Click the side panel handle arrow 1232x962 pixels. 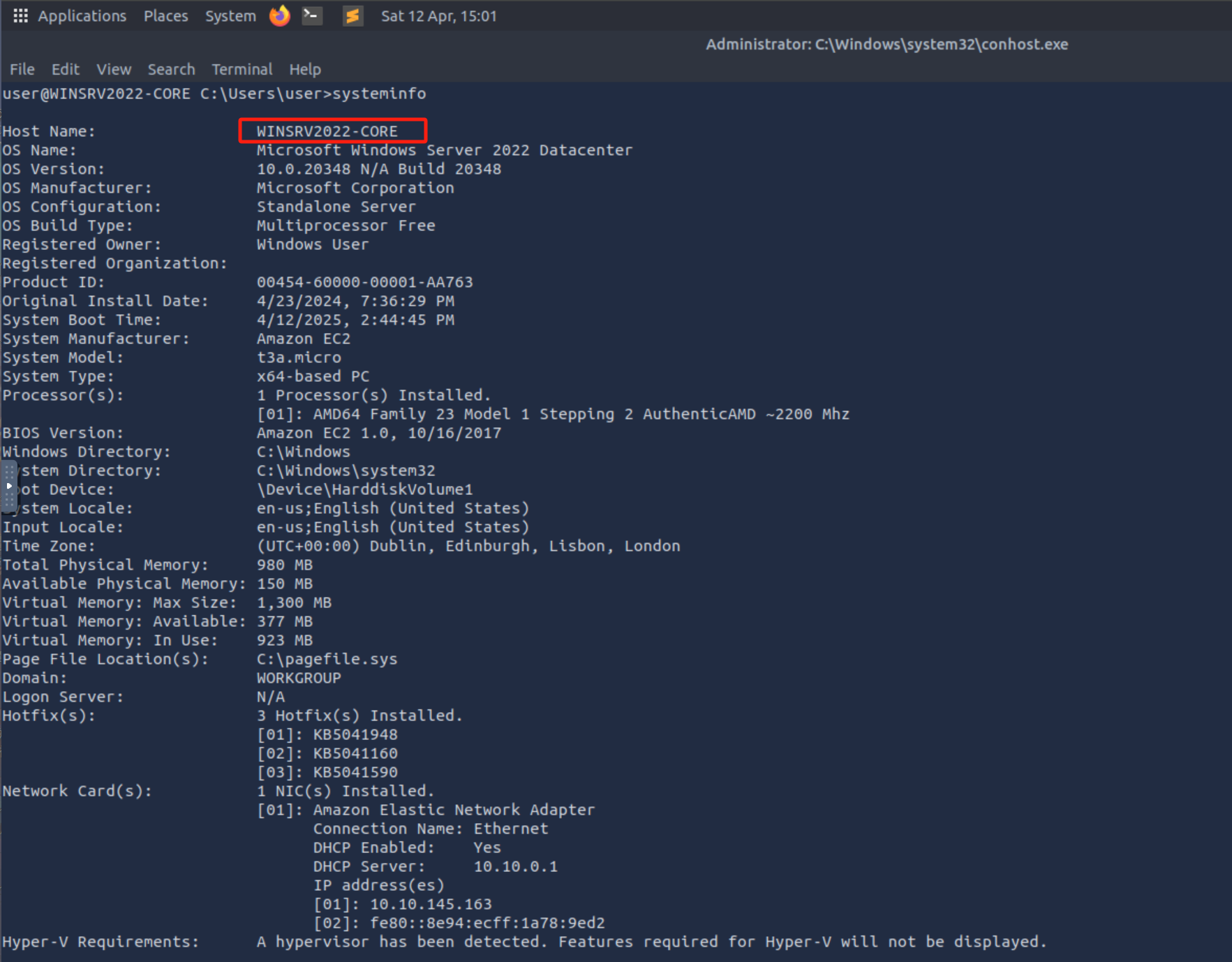8,485
